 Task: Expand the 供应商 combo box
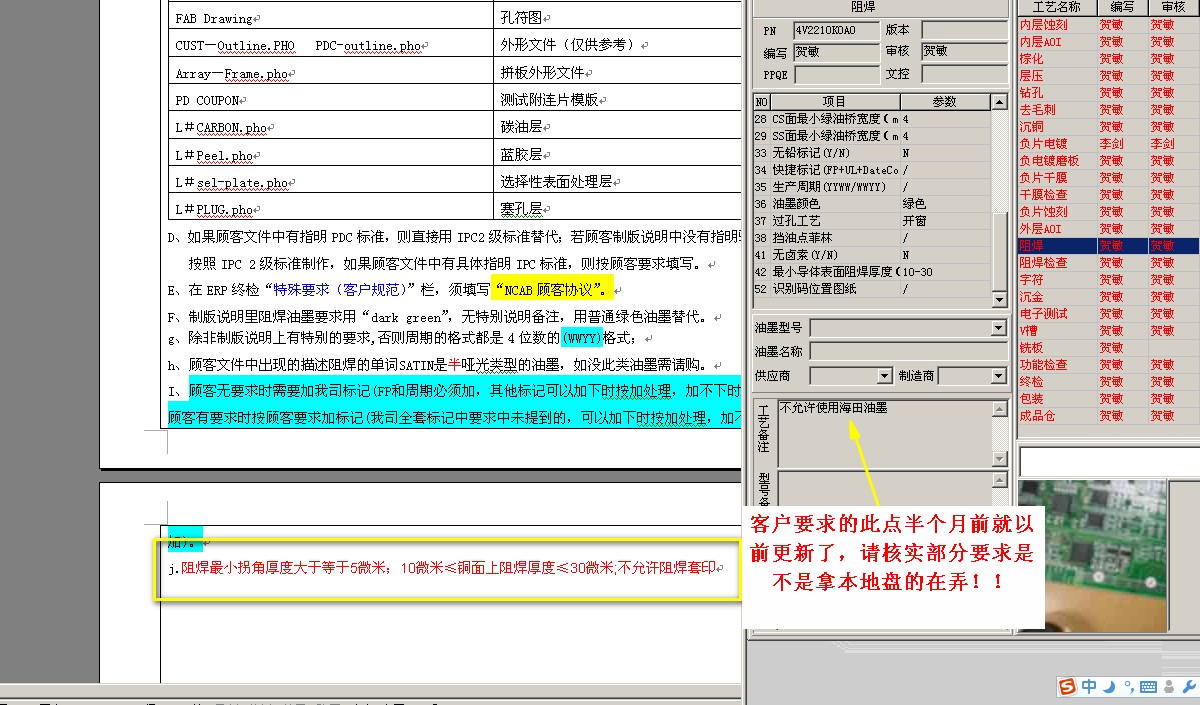tap(884, 375)
